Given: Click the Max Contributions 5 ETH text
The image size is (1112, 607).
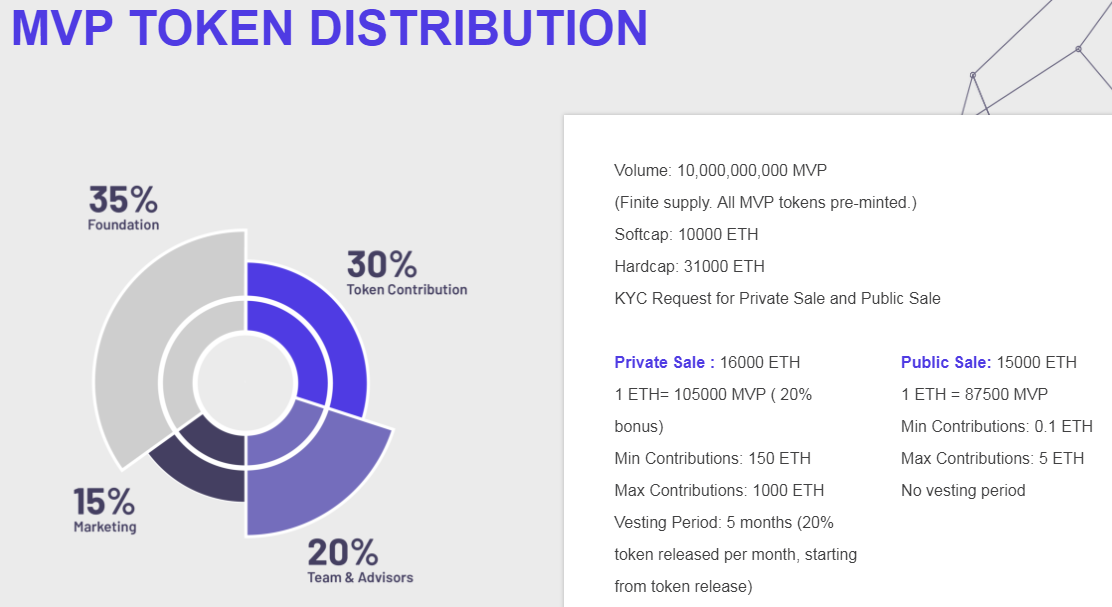Looking at the screenshot, I should tap(992, 458).
